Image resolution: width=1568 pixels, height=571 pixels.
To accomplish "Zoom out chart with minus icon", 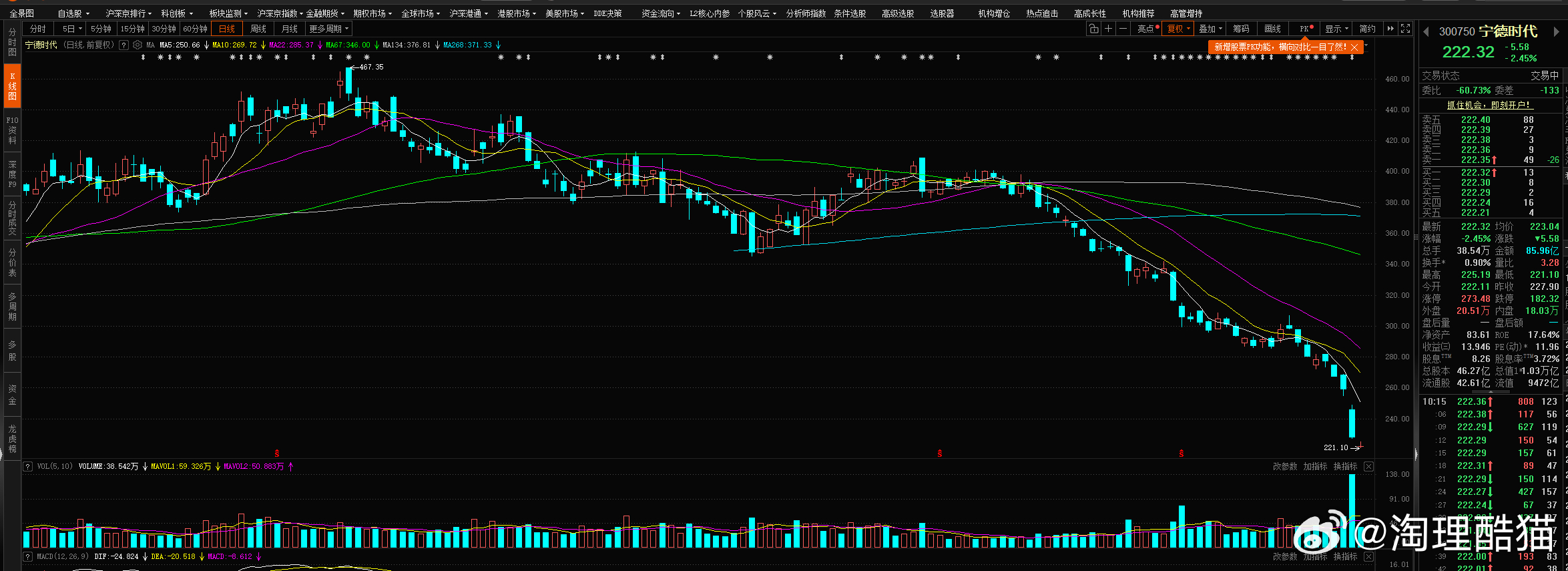I will pyautogui.click(x=1123, y=29).
